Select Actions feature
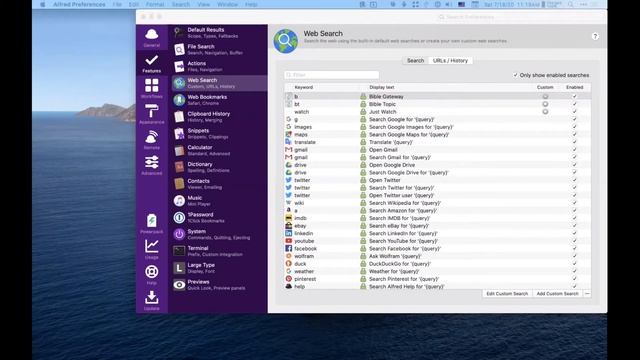 (219, 66)
